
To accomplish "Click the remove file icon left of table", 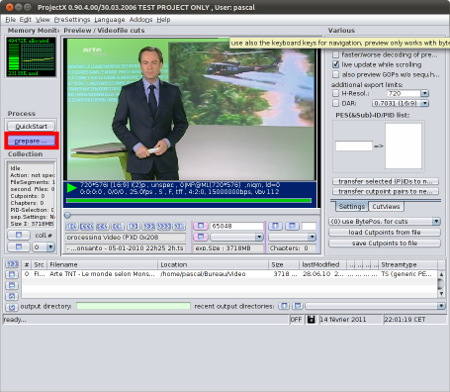I will point(12,285).
